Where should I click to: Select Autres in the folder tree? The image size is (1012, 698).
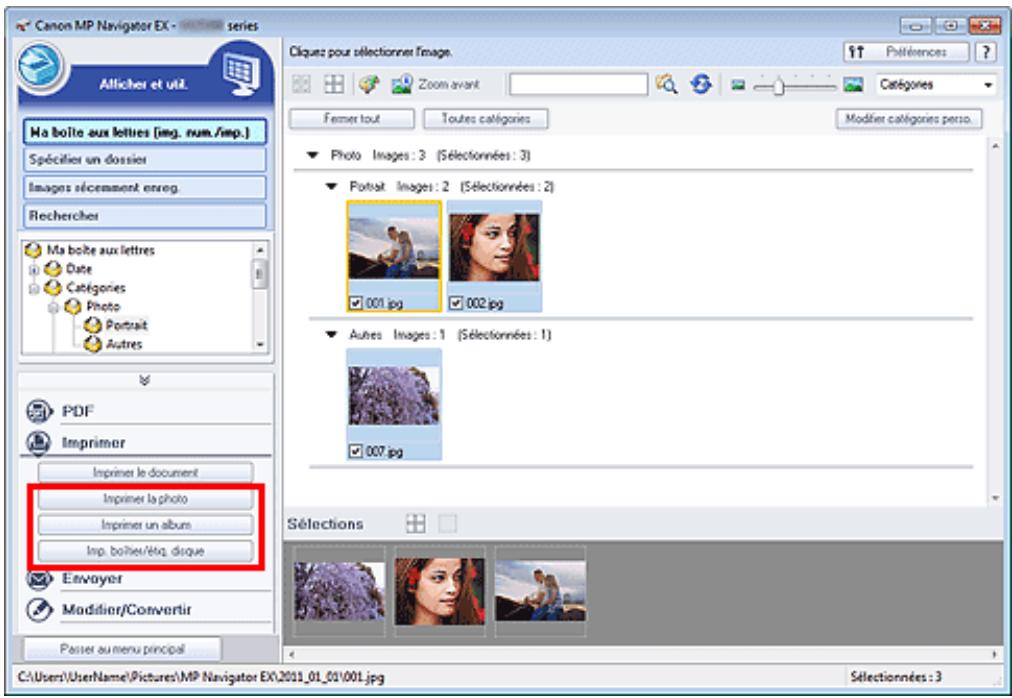124,344
